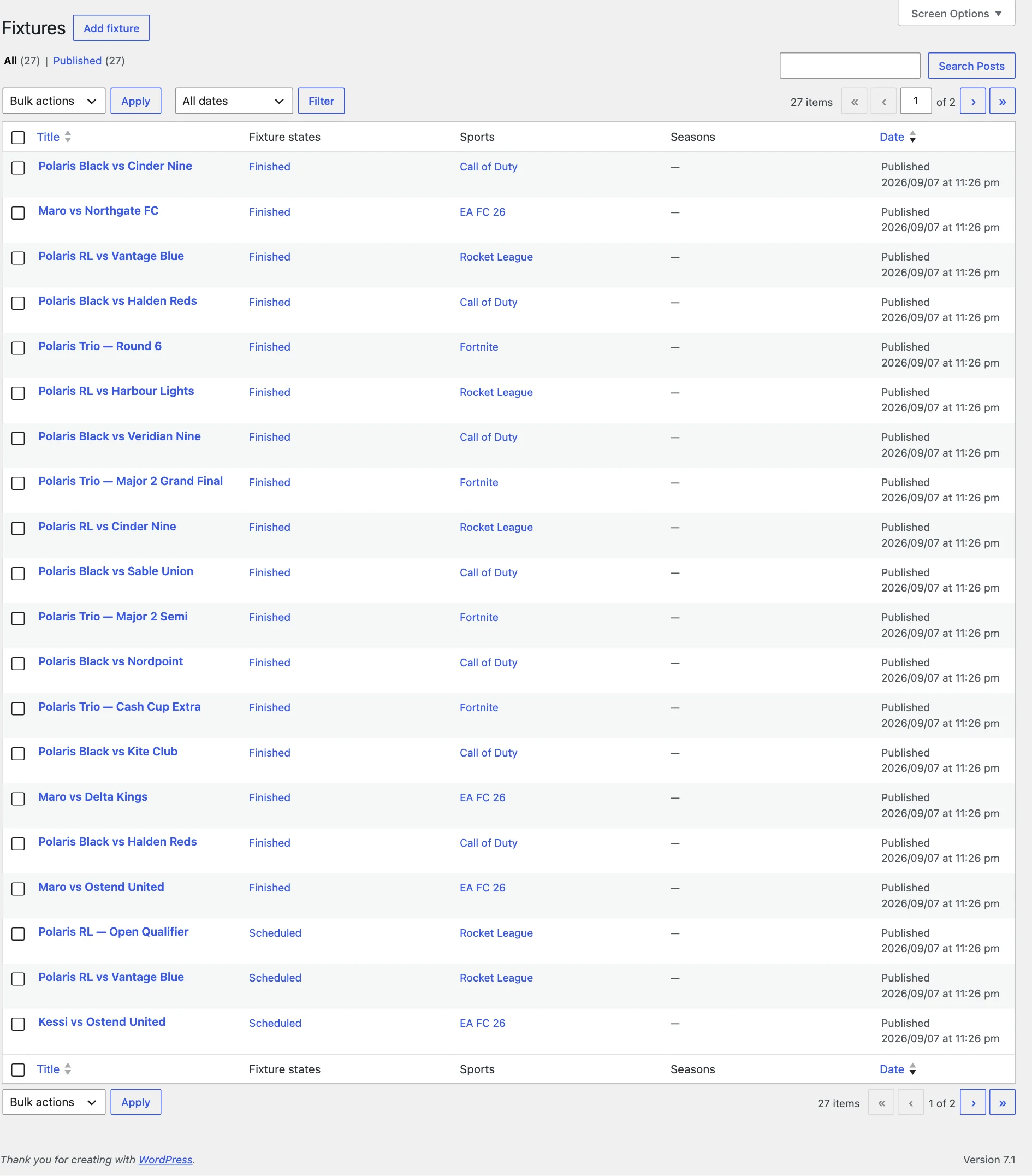Open Maro vs Delta Kings fixture
This screenshot has width=1032, height=1176.
pos(93,797)
